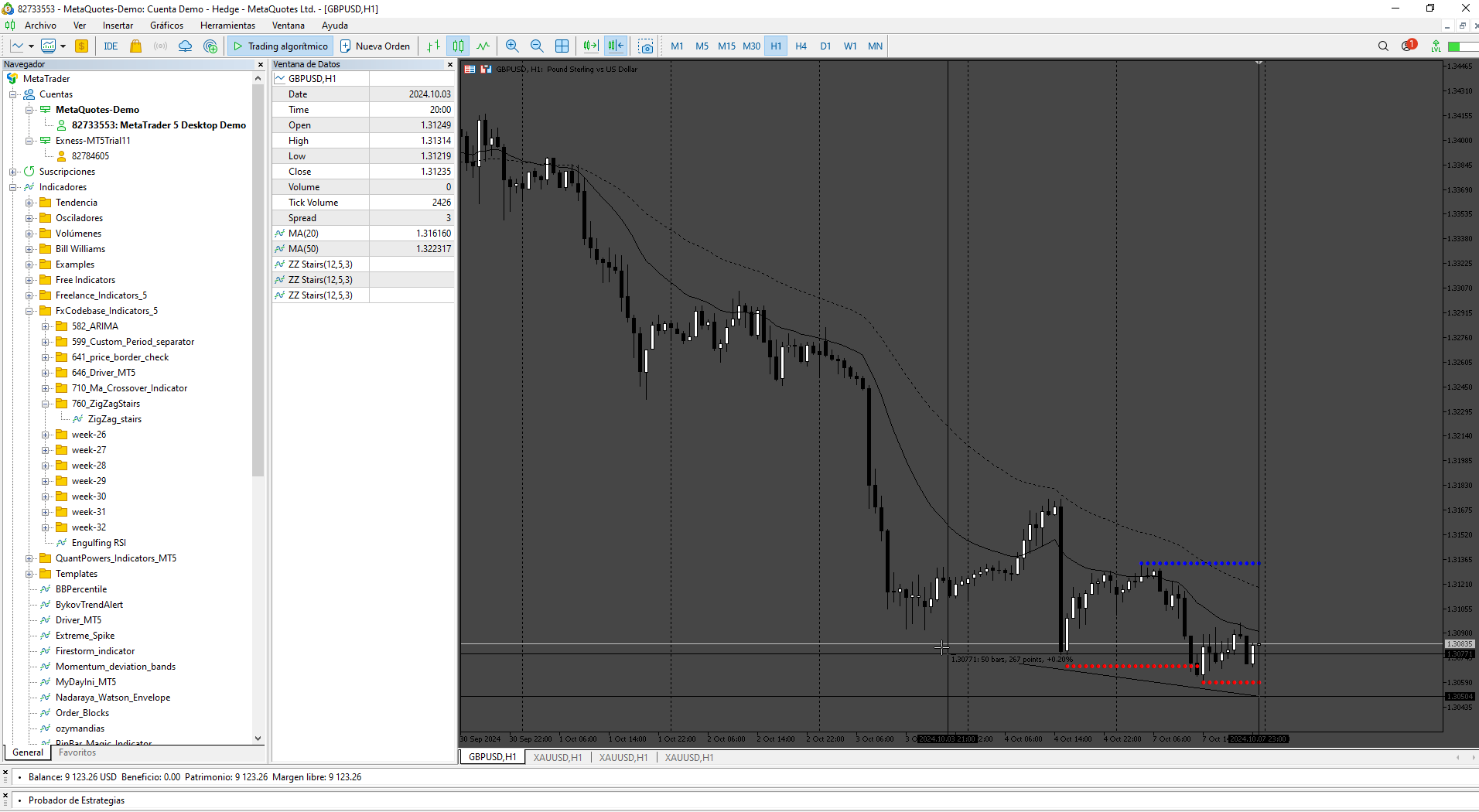Open the Herramientas menu
This screenshot has height=812, width=1479.
pos(227,26)
